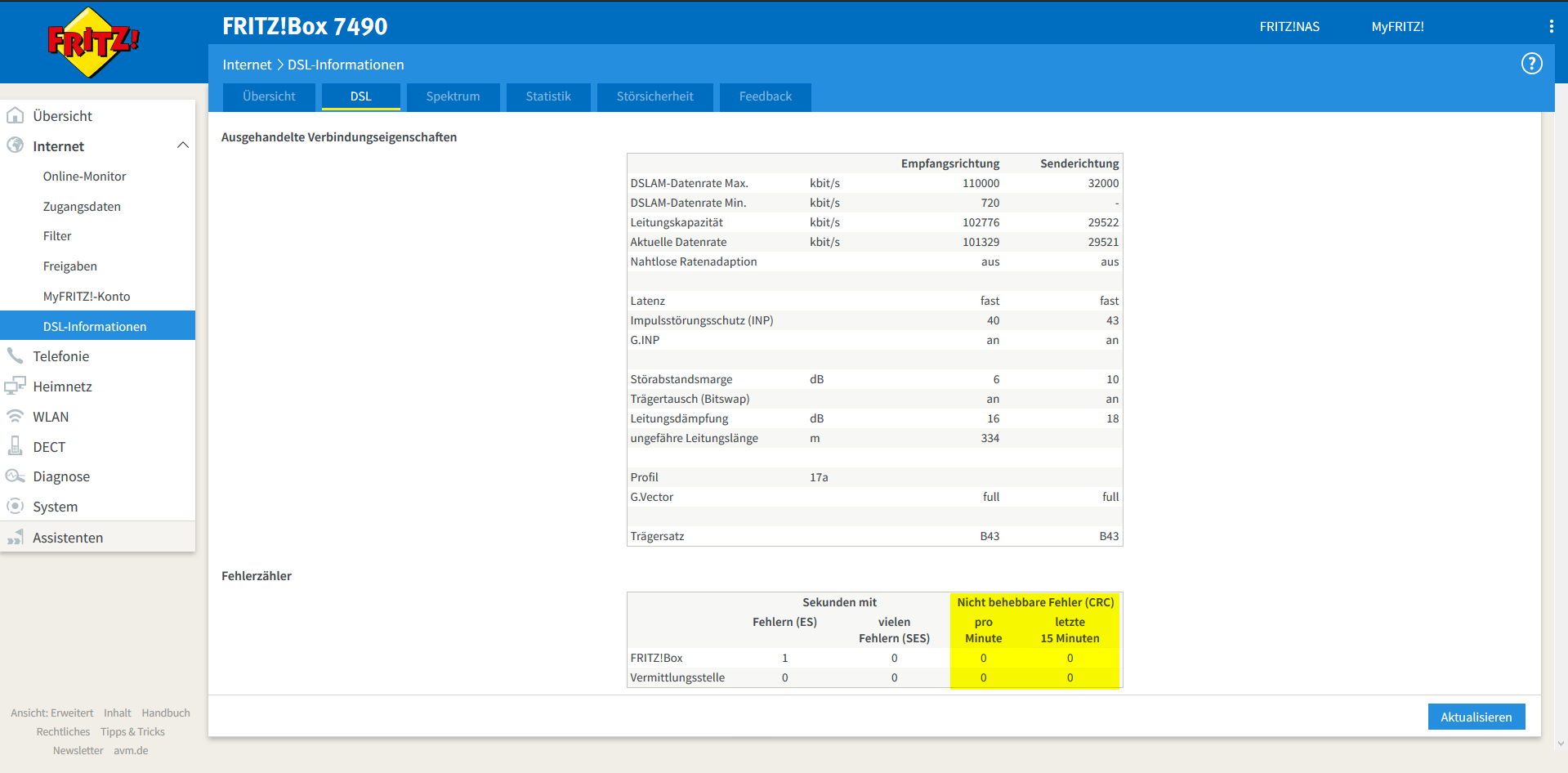Open the three-dot options menu
This screenshot has height=773, width=1568.
pyautogui.click(x=1551, y=26)
